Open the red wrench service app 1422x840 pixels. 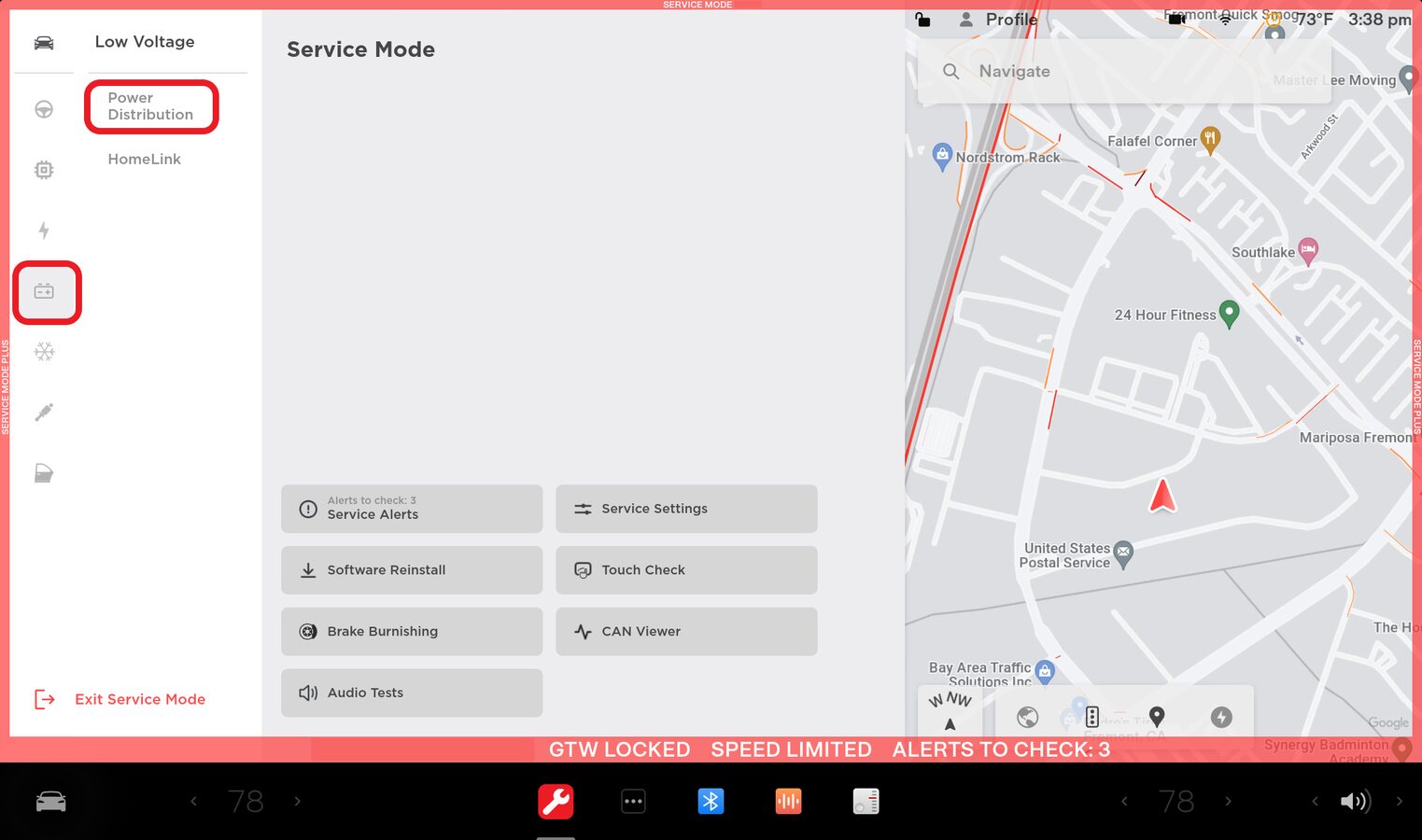coord(556,801)
